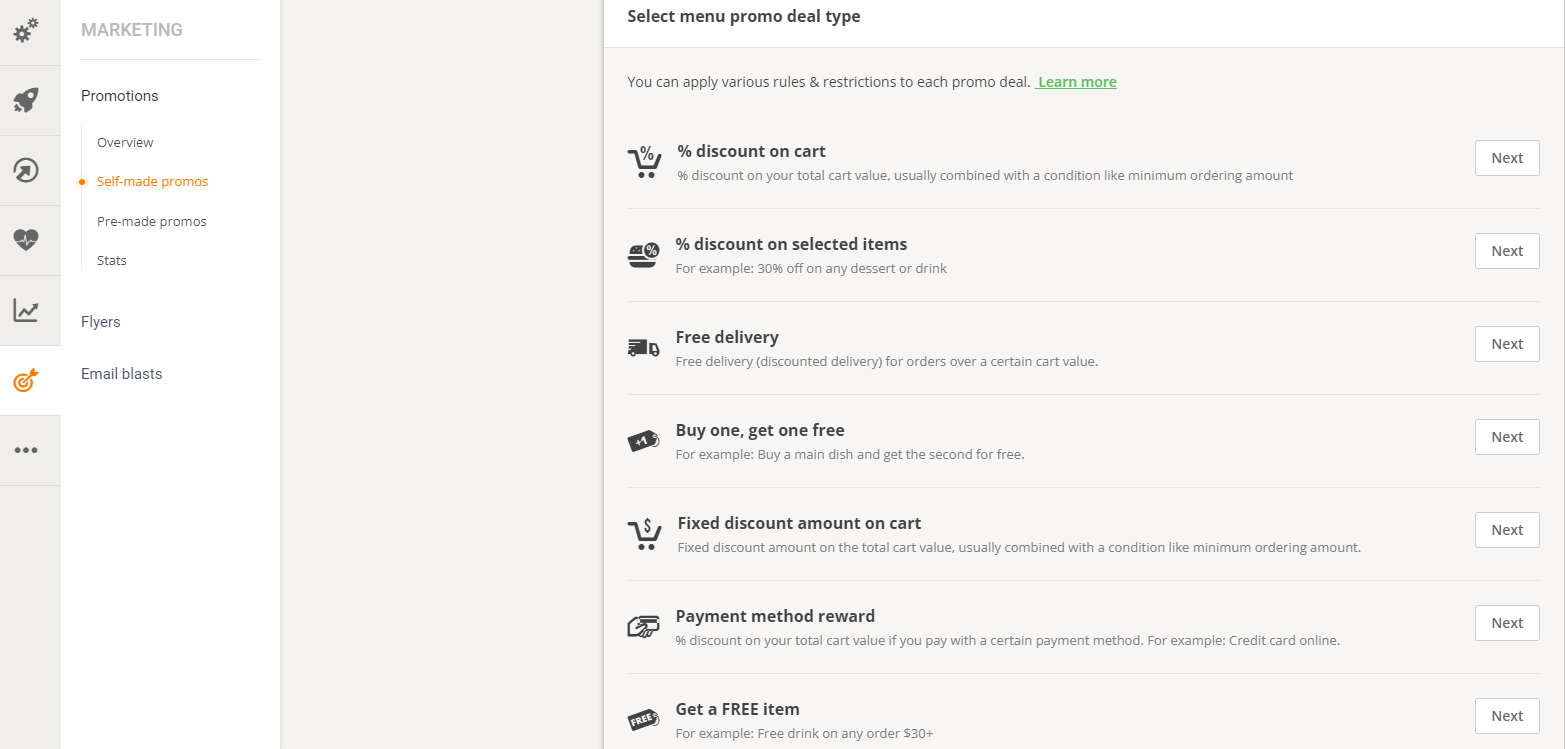Screen dimensions: 1565x749
Task: Expand the Email blasts section
Action: pyautogui.click(x=121, y=374)
